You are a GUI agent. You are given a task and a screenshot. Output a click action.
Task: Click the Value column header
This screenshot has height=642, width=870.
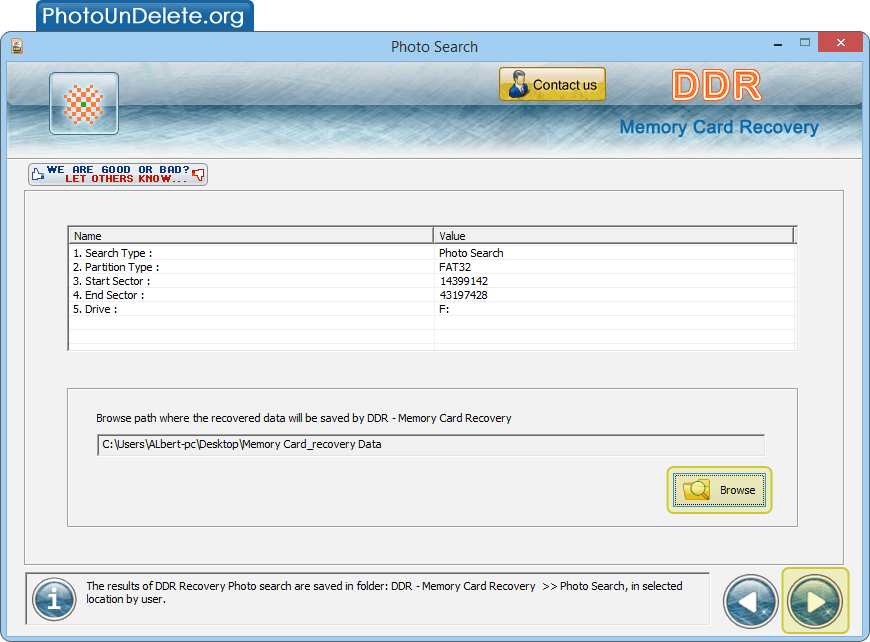pos(614,235)
